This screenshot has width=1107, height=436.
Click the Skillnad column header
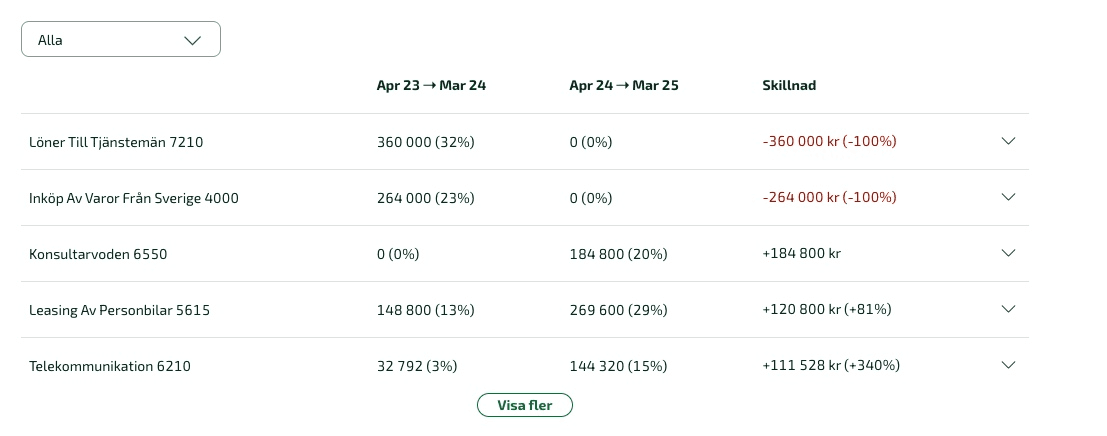pyautogui.click(x=789, y=85)
